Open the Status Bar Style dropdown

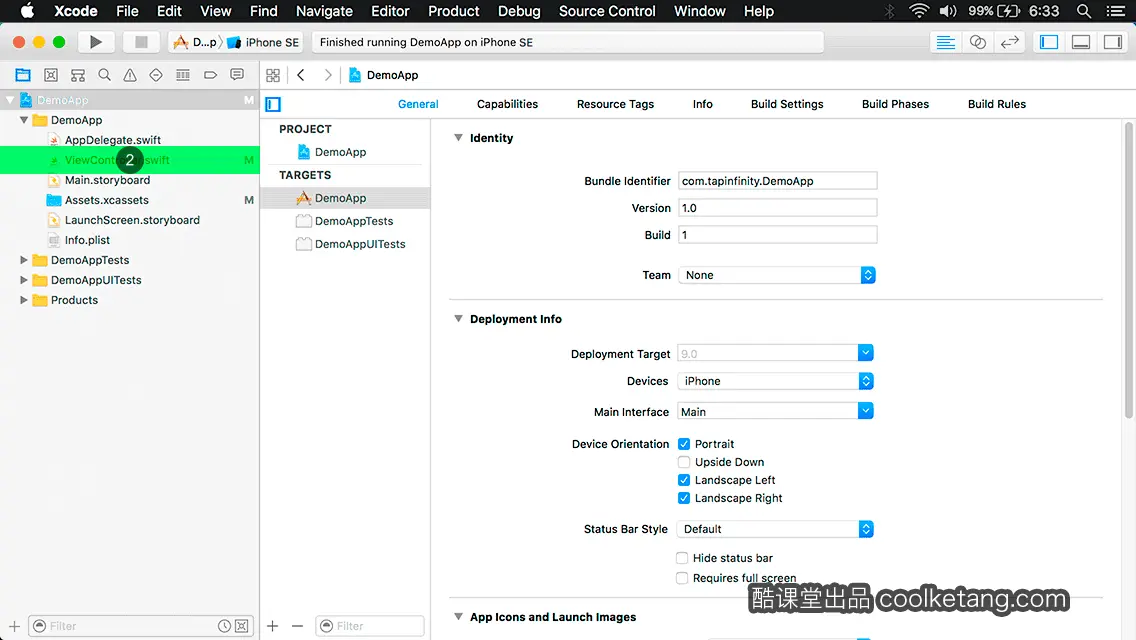tap(775, 529)
